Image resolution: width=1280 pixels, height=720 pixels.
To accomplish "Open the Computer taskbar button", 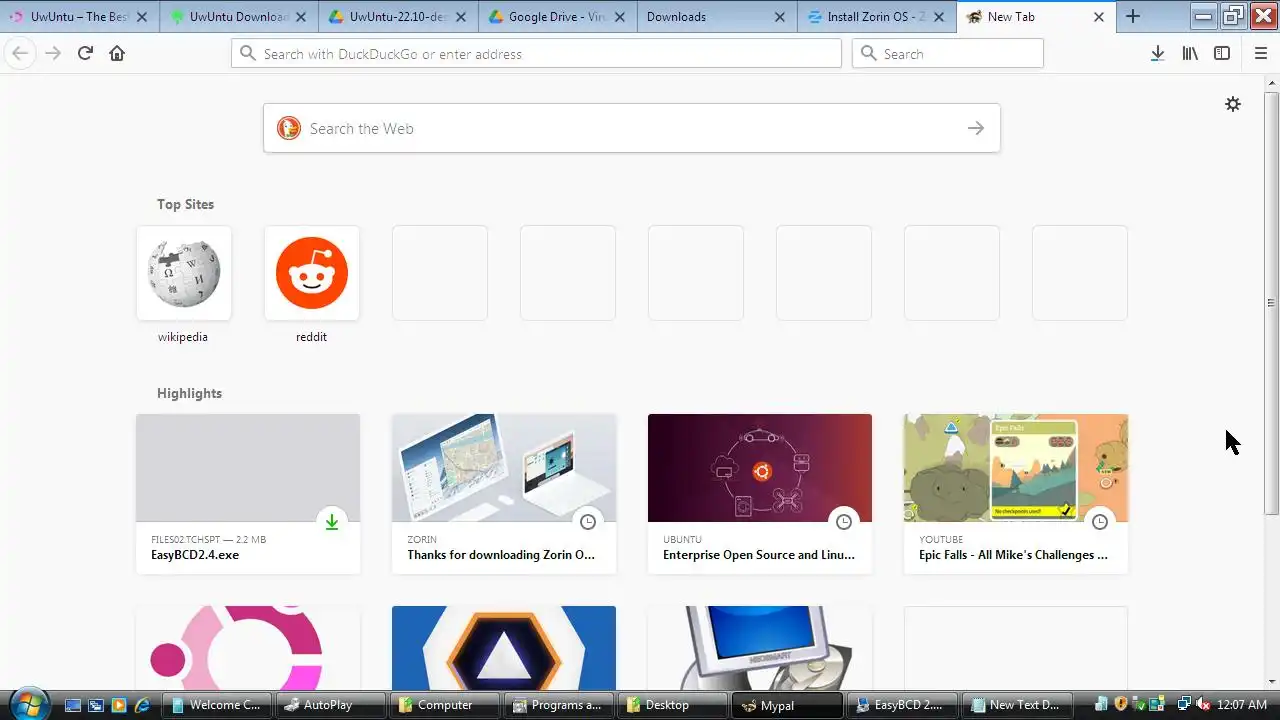I will point(444,705).
